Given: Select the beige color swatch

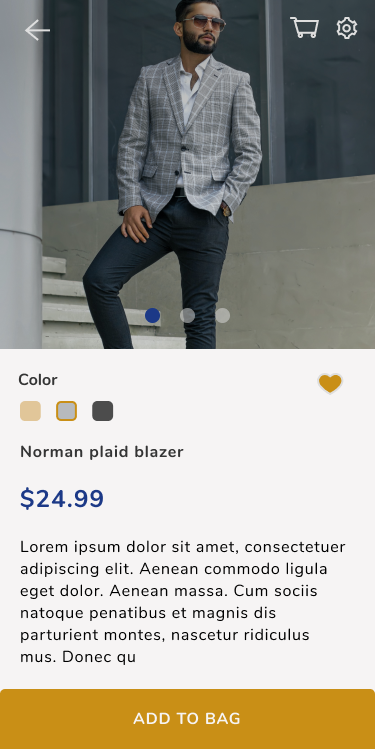Looking at the screenshot, I should pos(30,411).
